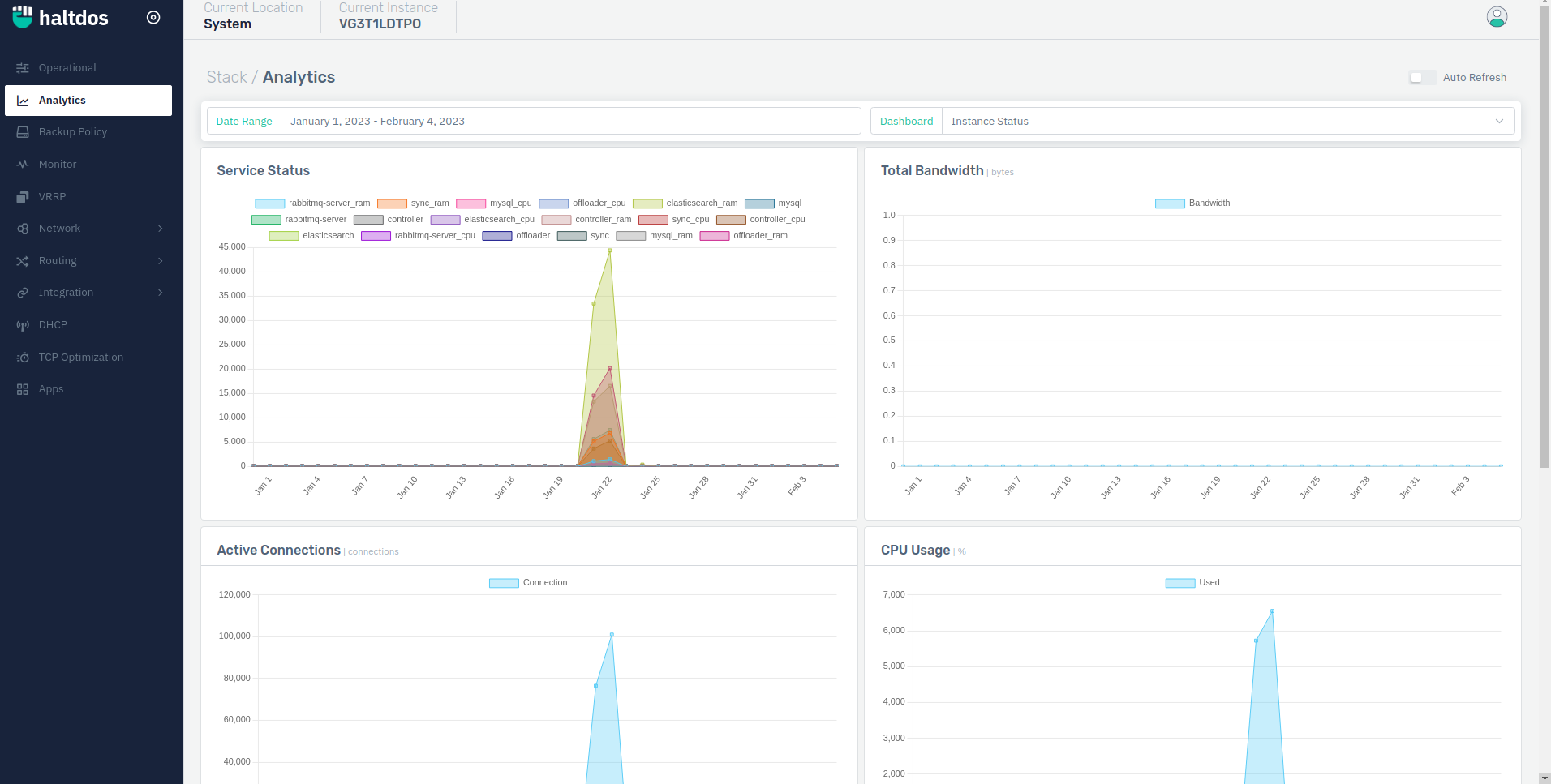This screenshot has width=1551, height=784.
Task: Toggle sync_ram legend series
Action: tap(413, 203)
